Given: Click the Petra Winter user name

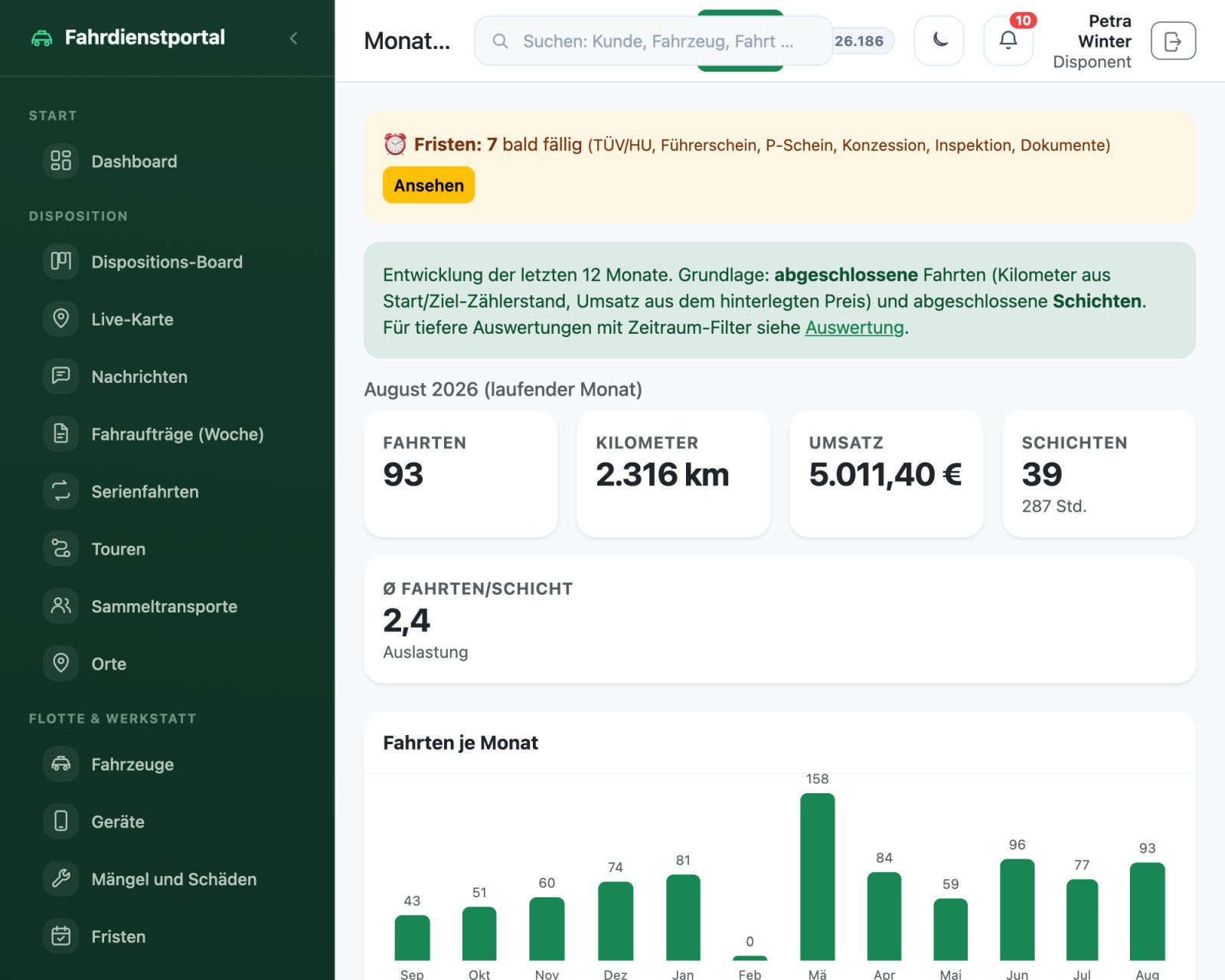Looking at the screenshot, I should pos(1104,31).
